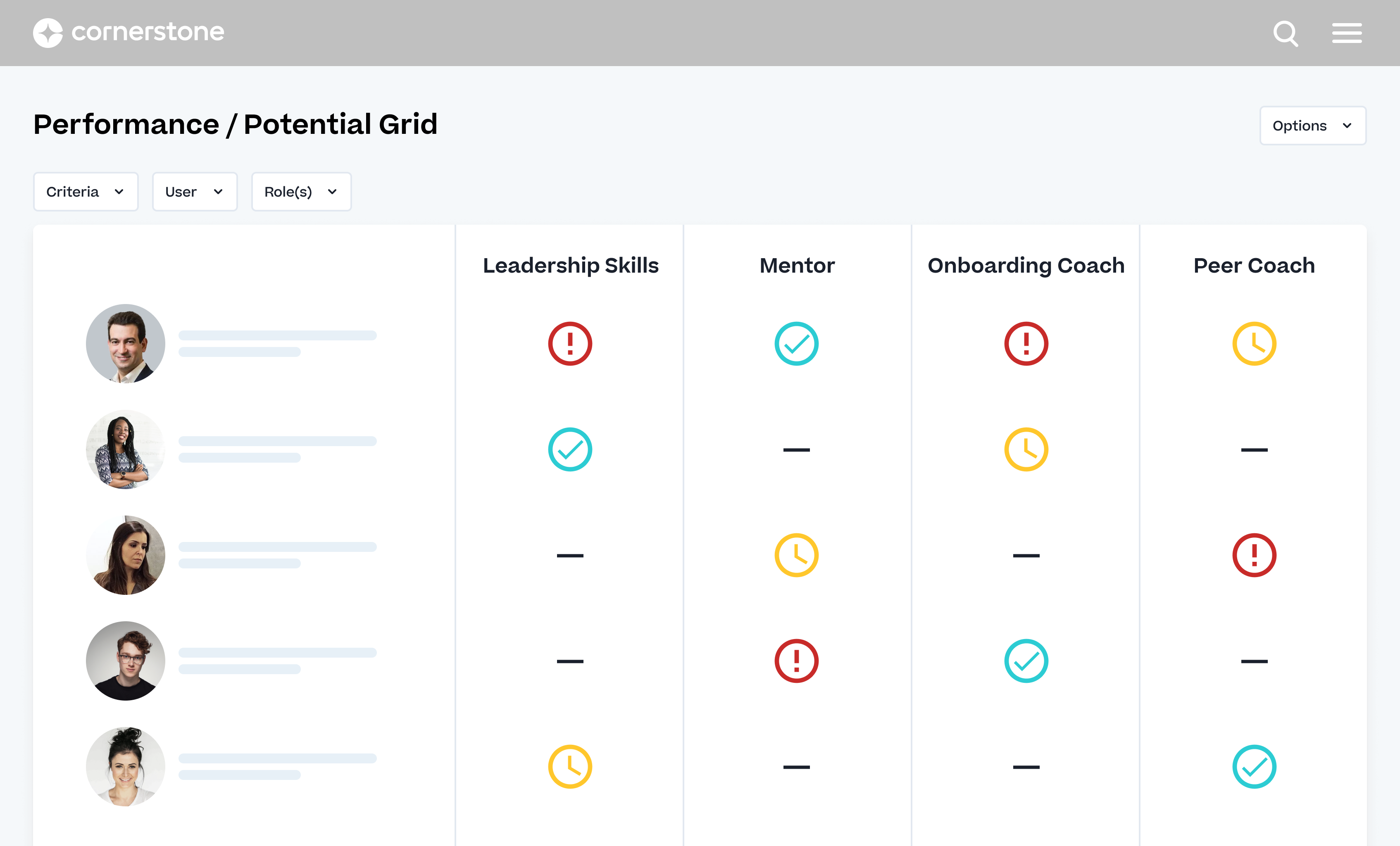Click third user's red alert under Peer Coach
Screen dimensions: 1400x846
(1254, 555)
